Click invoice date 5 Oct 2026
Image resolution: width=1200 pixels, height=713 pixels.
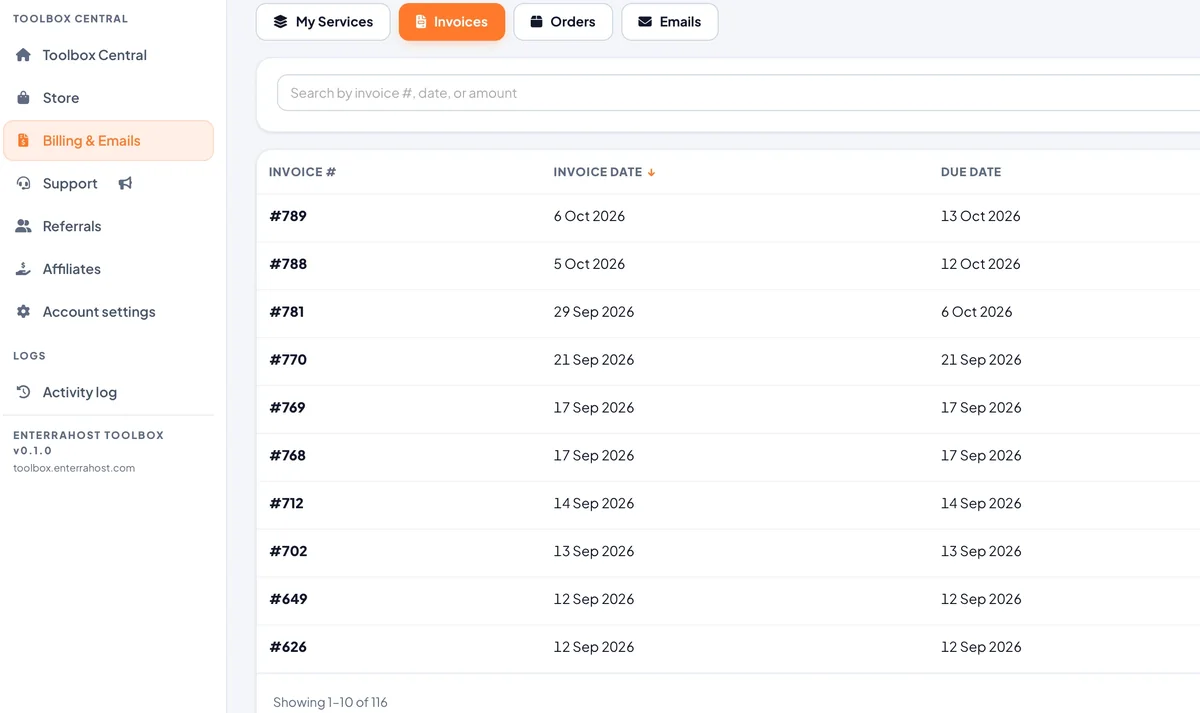pos(589,264)
